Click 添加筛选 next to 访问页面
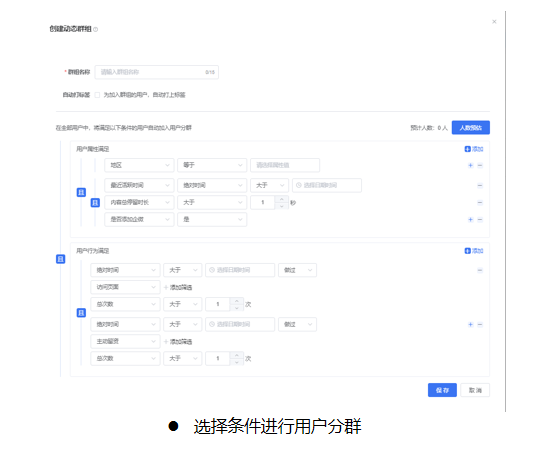Image resolution: width=533 pixels, height=452 pixels. (178, 288)
